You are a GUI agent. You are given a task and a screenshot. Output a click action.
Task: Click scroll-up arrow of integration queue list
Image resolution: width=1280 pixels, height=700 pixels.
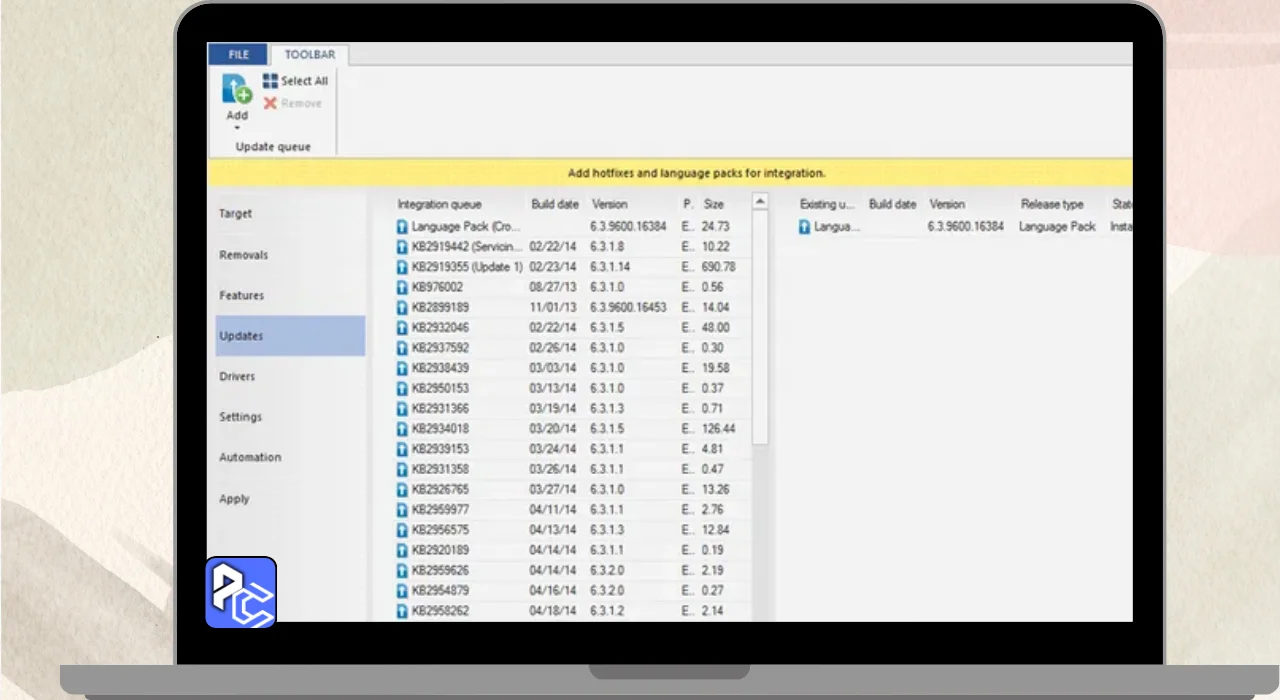tap(760, 202)
